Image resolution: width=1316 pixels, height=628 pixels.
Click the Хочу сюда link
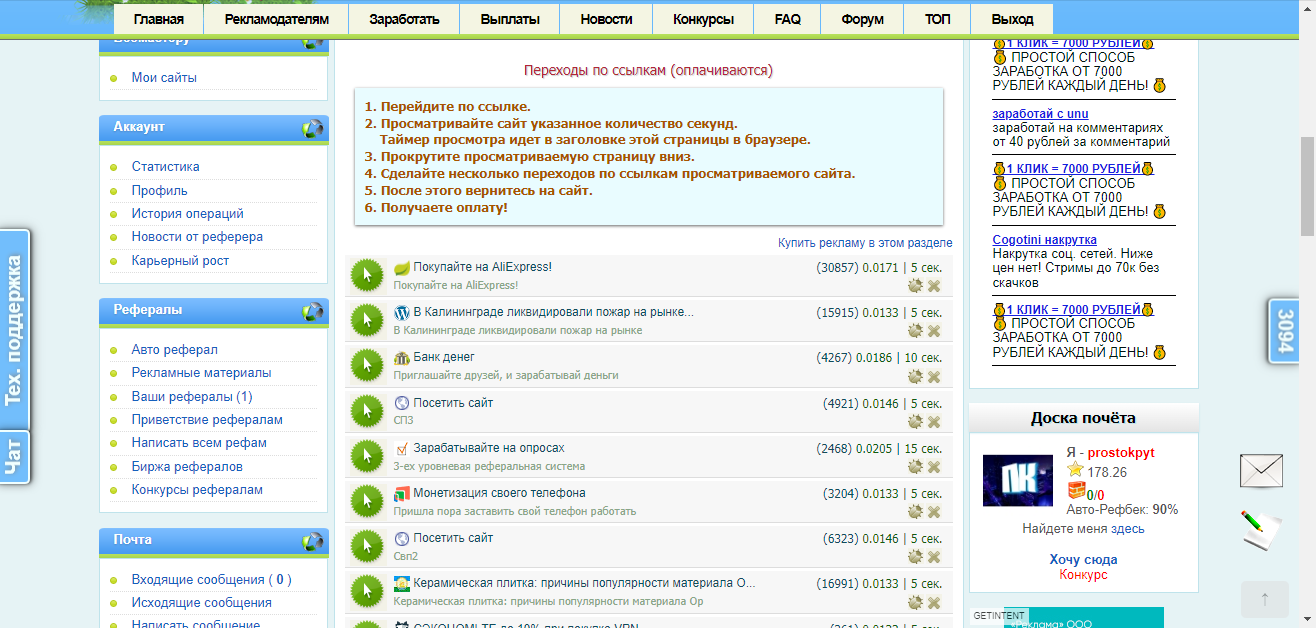pos(1083,559)
